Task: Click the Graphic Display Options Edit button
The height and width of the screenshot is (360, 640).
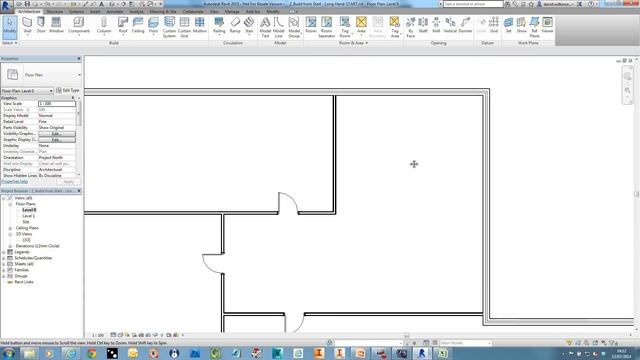Action: (57, 140)
